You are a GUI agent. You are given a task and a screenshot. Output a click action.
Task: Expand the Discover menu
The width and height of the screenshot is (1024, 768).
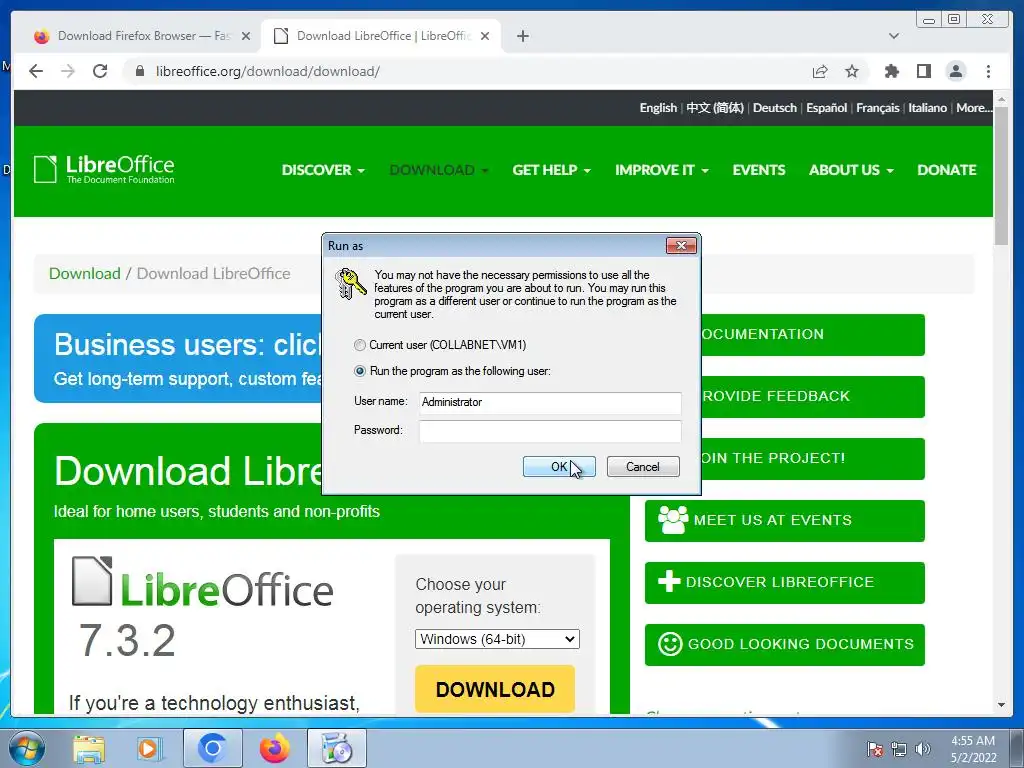coord(323,170)
